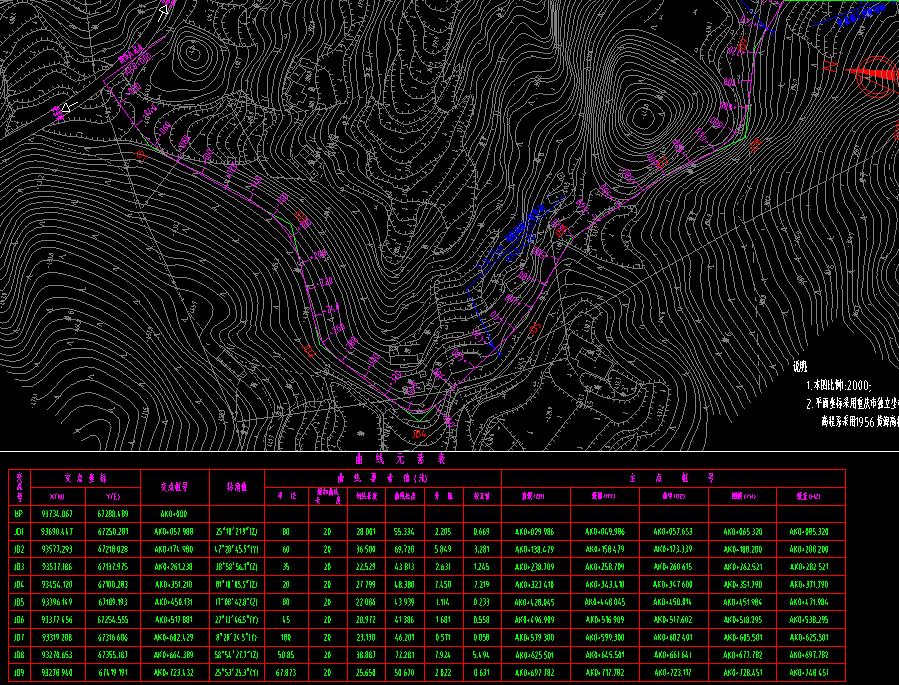
Task: Select the "交点坐标" column header
Action: 85,478
